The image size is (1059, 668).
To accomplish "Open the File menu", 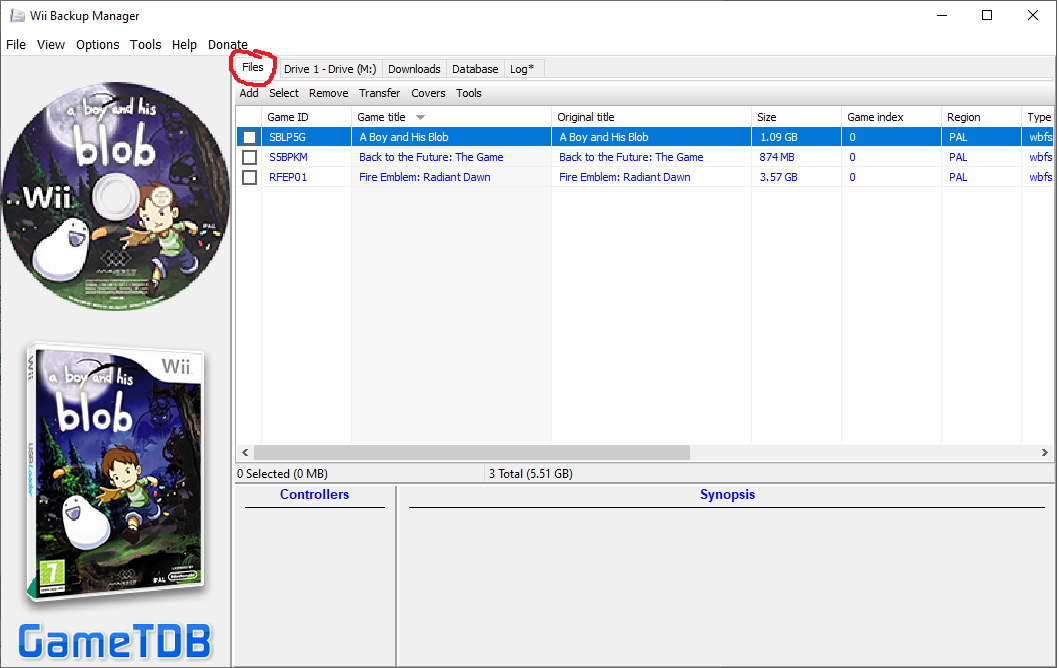I will coord(16,45).
